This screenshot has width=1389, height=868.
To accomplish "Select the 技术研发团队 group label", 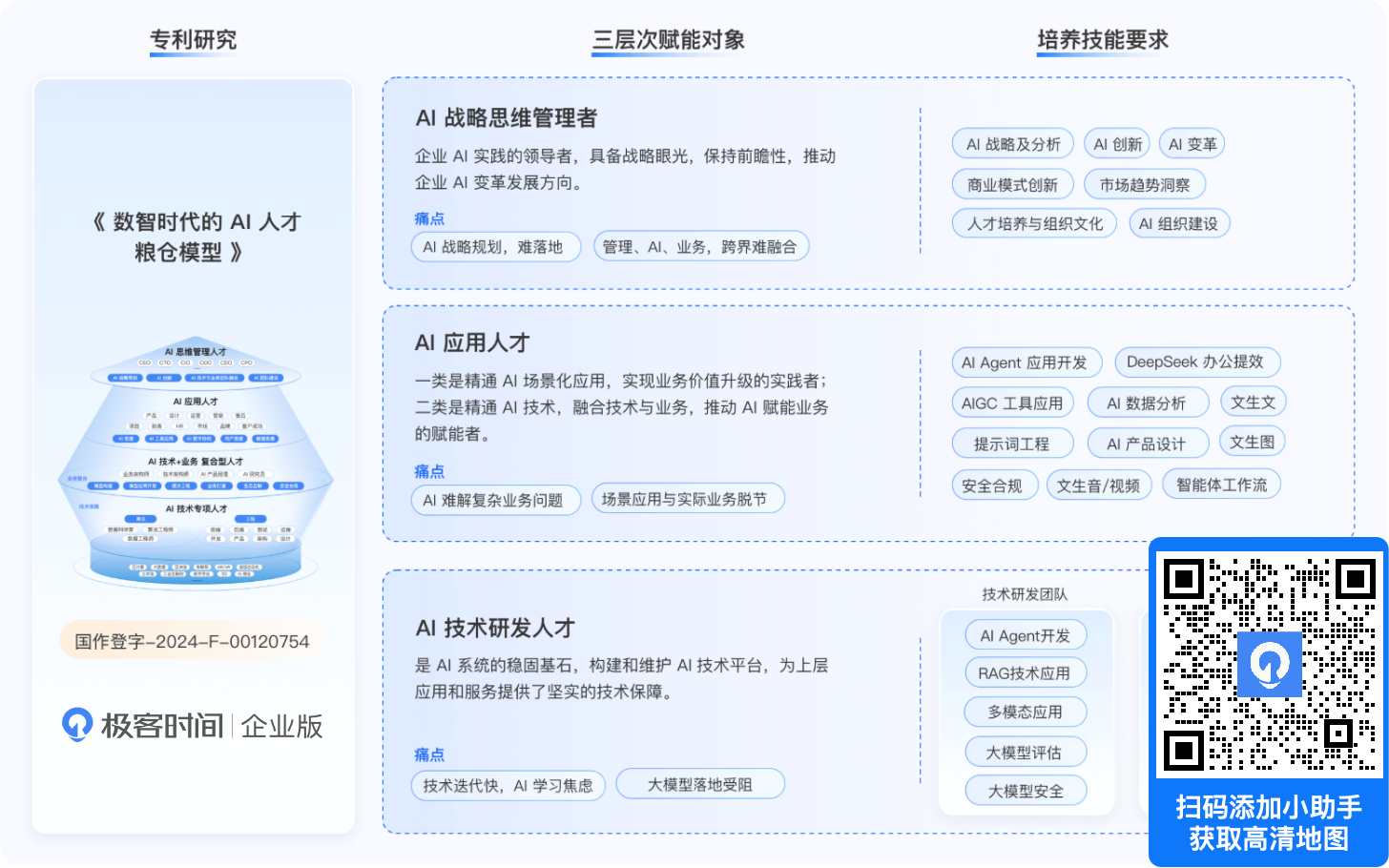I will [x=1026, y=594].
